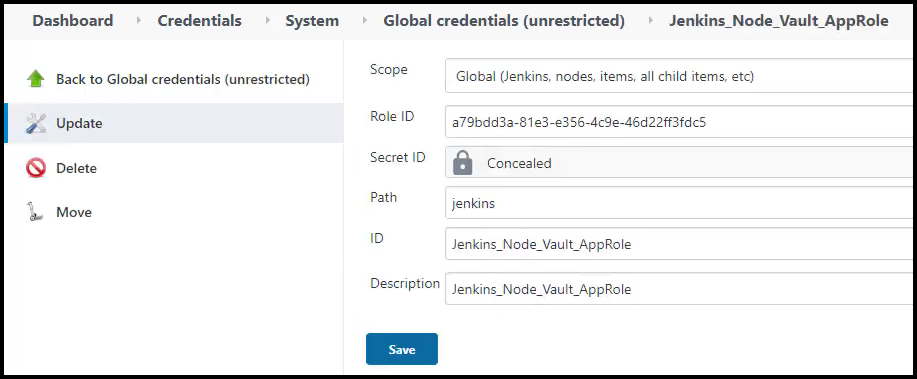
Task: Open the Scope dropdown
Action: pyautogui.click(x=680, y=76)
